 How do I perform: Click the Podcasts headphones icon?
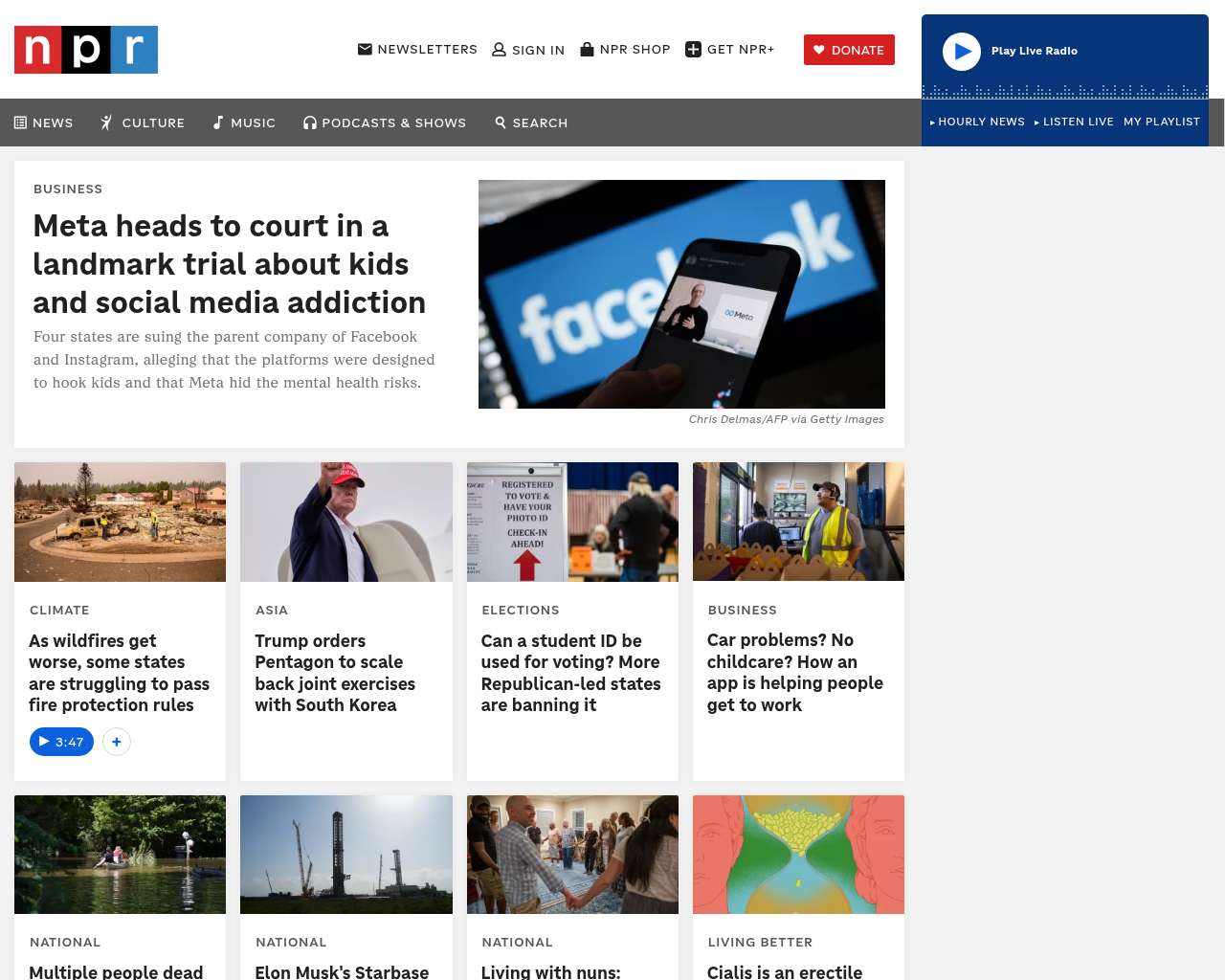(310, 122)
